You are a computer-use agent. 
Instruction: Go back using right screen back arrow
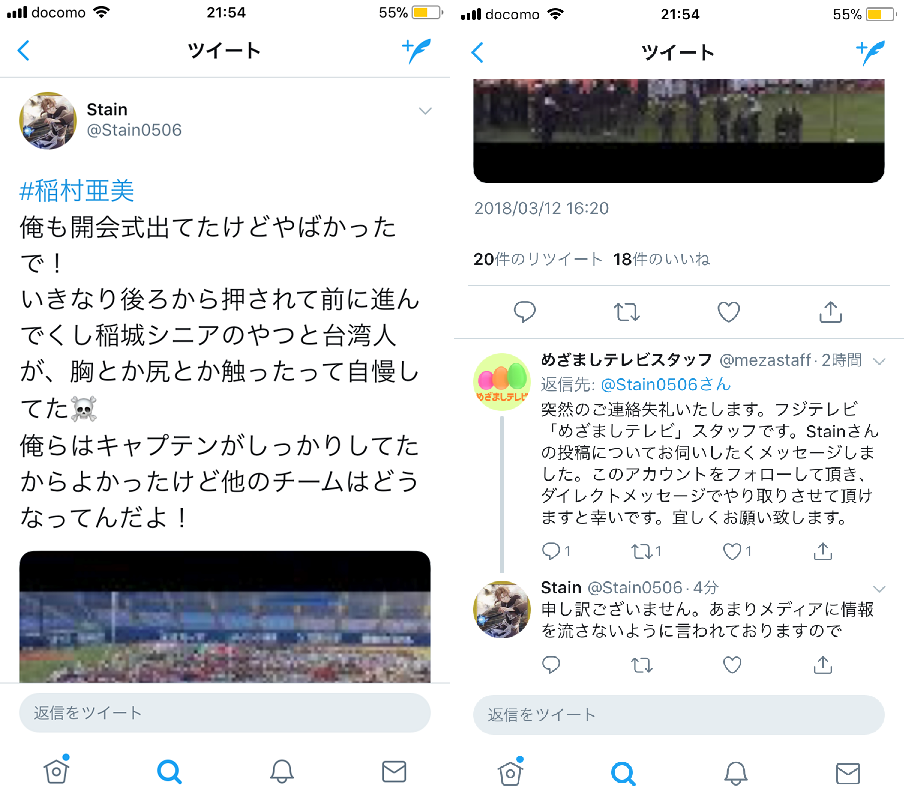[478, 53]
